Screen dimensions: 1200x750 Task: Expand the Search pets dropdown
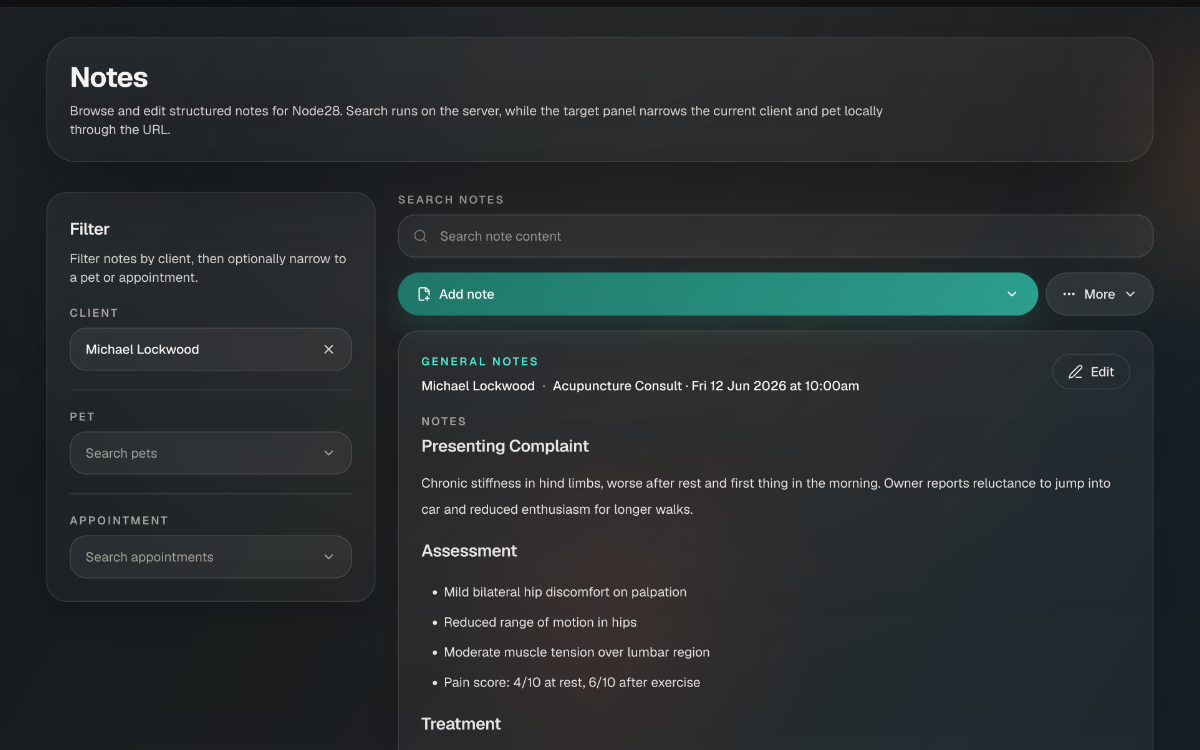click(329, 453)
